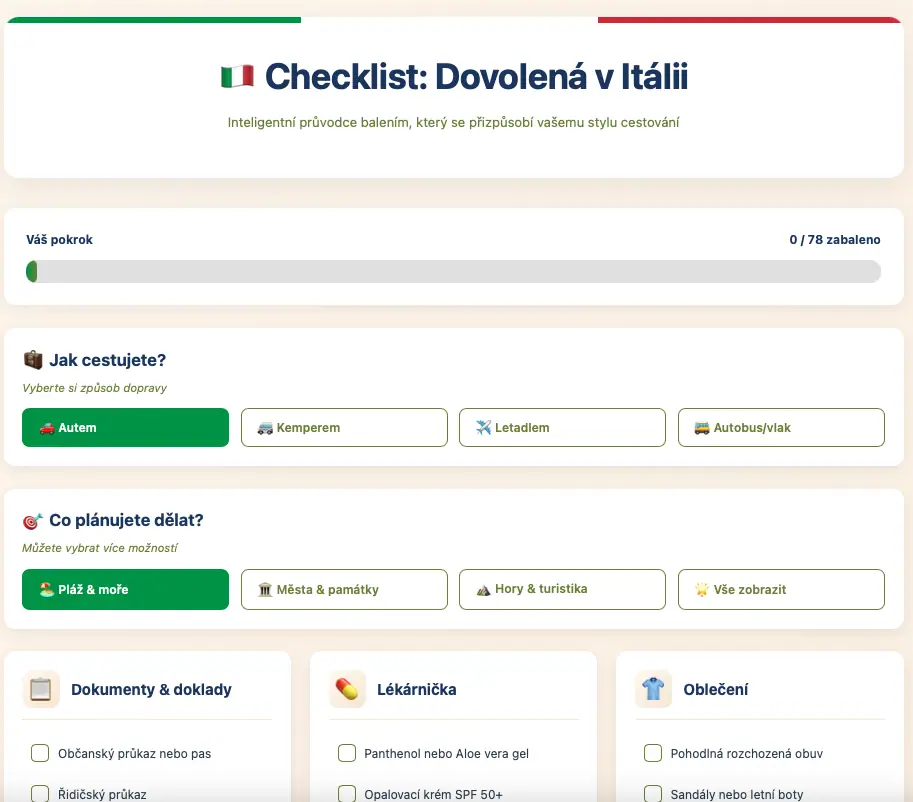Viewport: 913px width, 802px height.
Task: Enable Města & památky activity filter
Action: (x=344, y=589)
